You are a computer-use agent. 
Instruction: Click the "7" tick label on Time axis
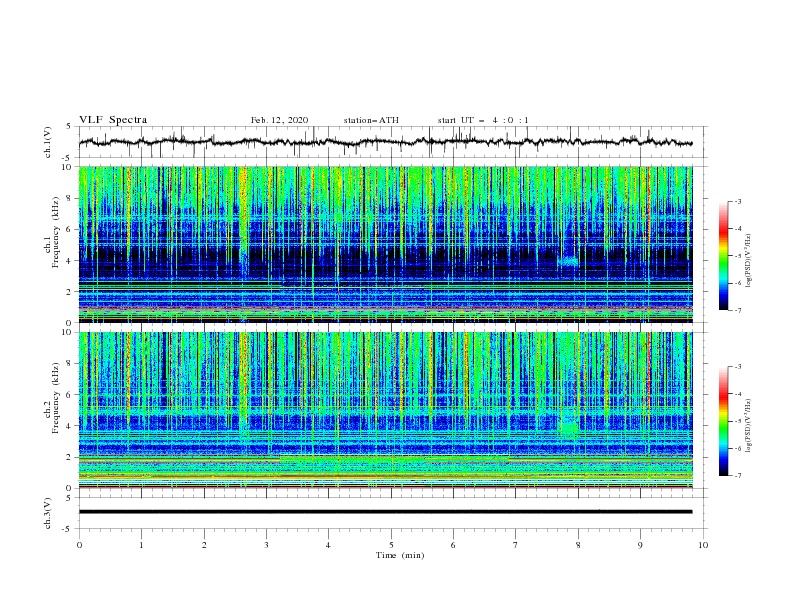click(x=516, y=545)
